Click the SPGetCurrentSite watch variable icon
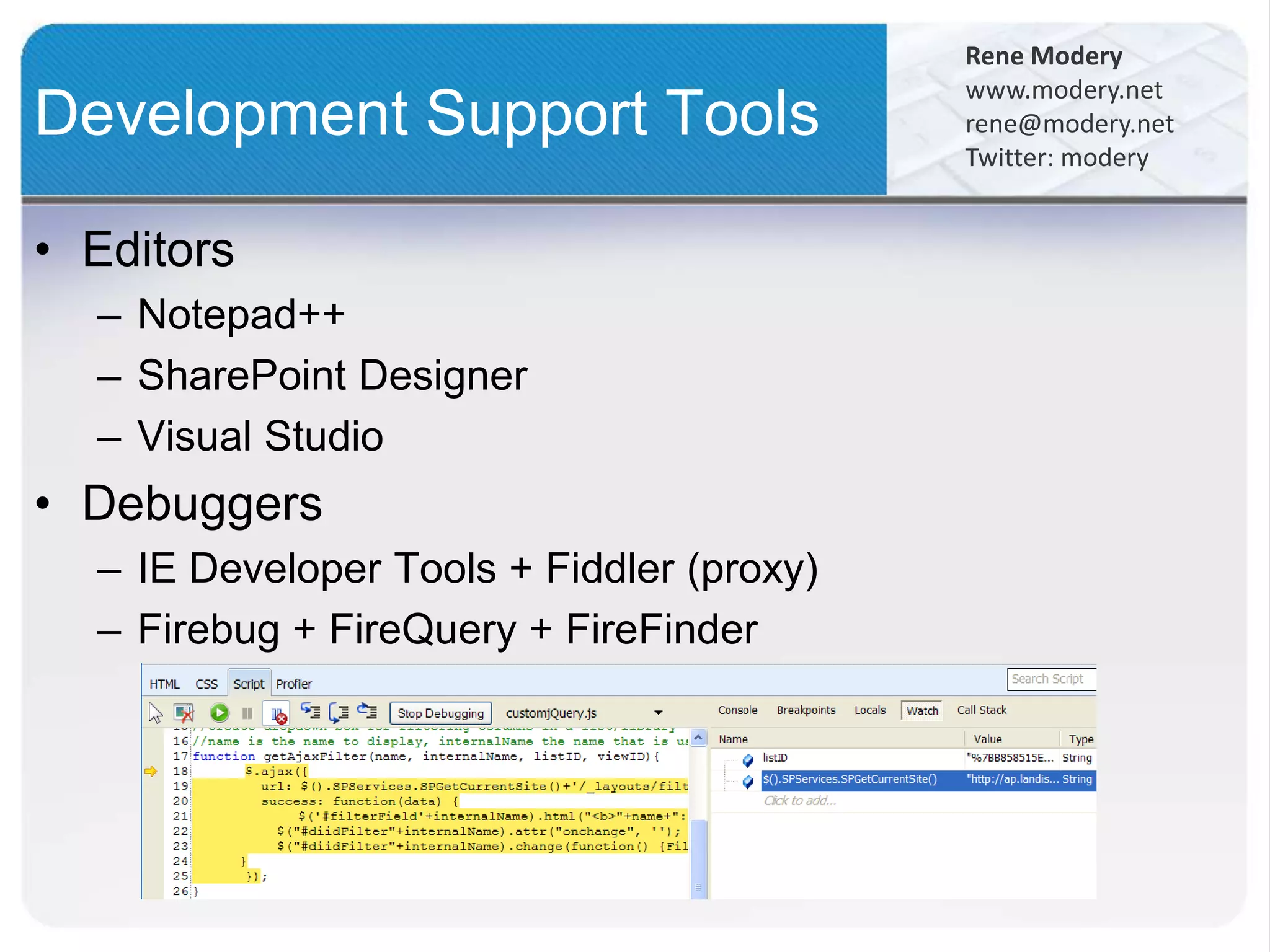This screenshot has width=1270, height=952. (x=748, y=781)
